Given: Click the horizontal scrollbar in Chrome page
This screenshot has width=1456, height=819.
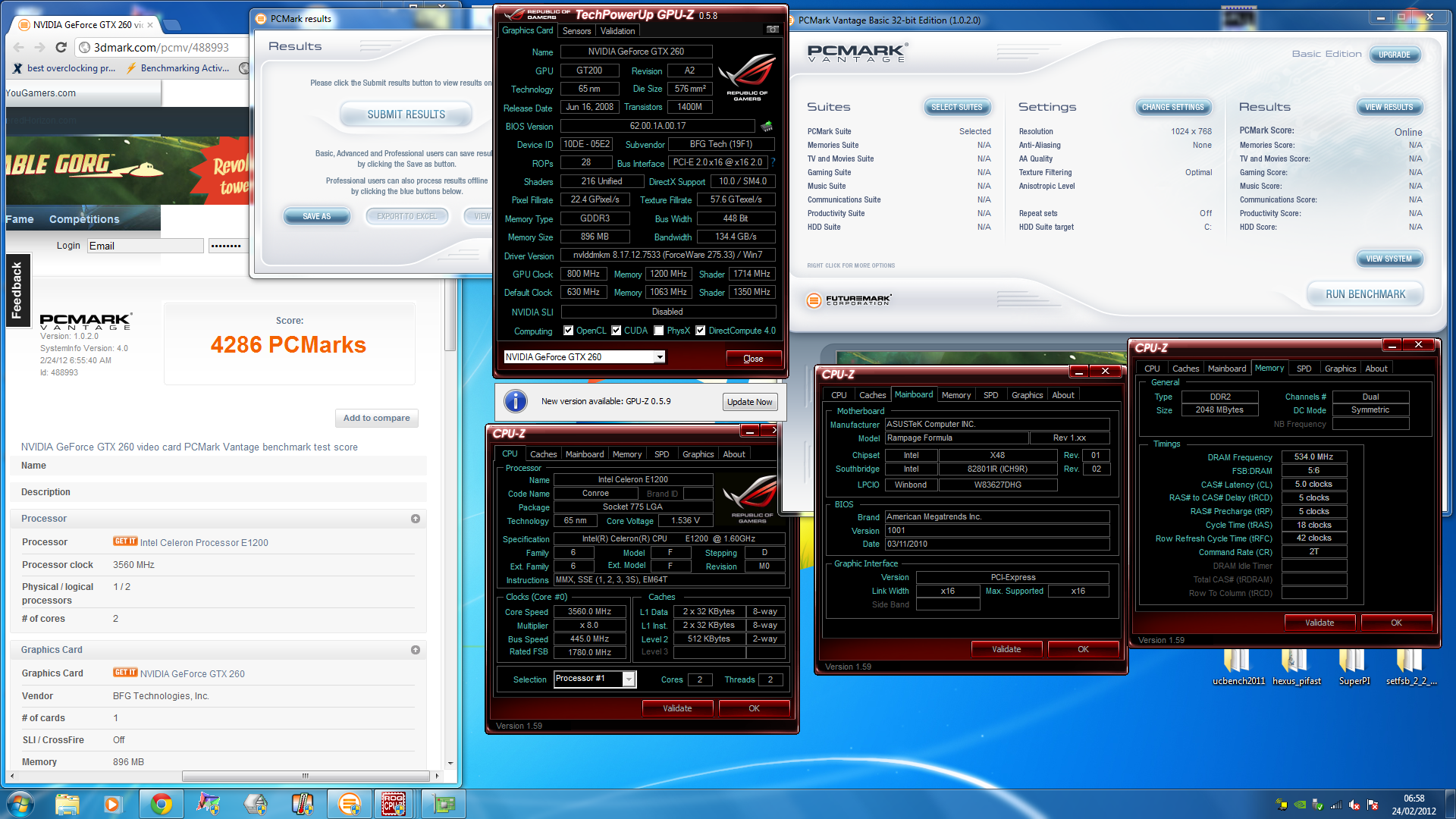Looking at the screenshot, I should [x=306, y=776].
